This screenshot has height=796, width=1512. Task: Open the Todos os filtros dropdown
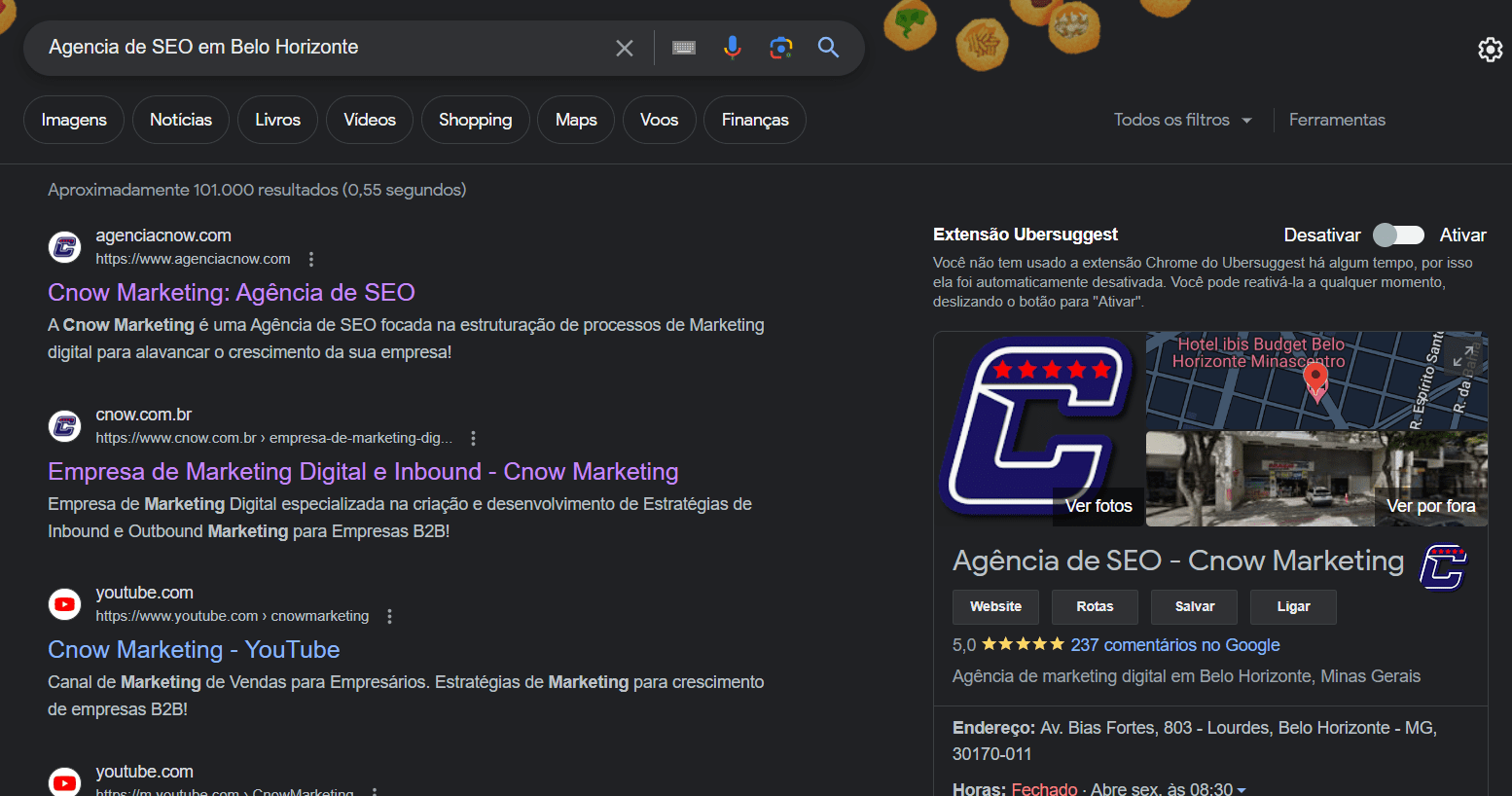(x=1182, y=120)
